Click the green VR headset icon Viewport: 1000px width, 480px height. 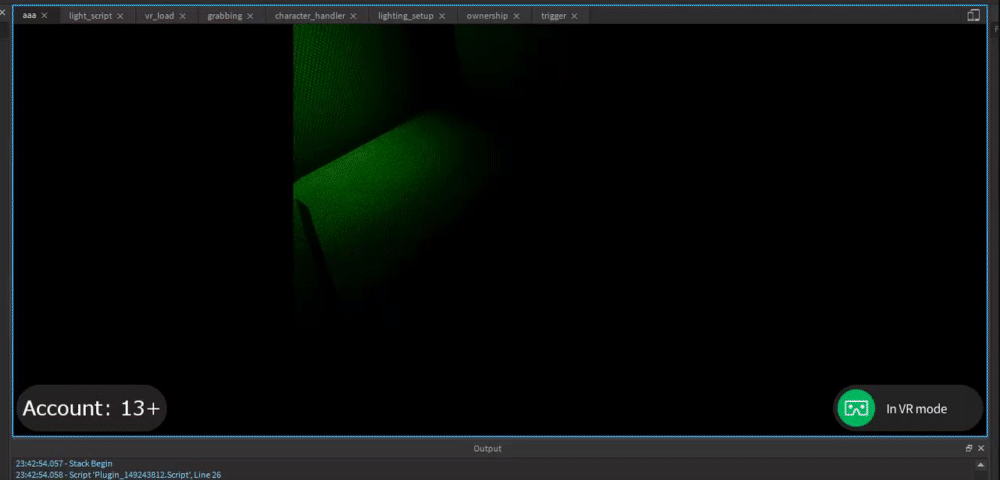tap(856, 409)
